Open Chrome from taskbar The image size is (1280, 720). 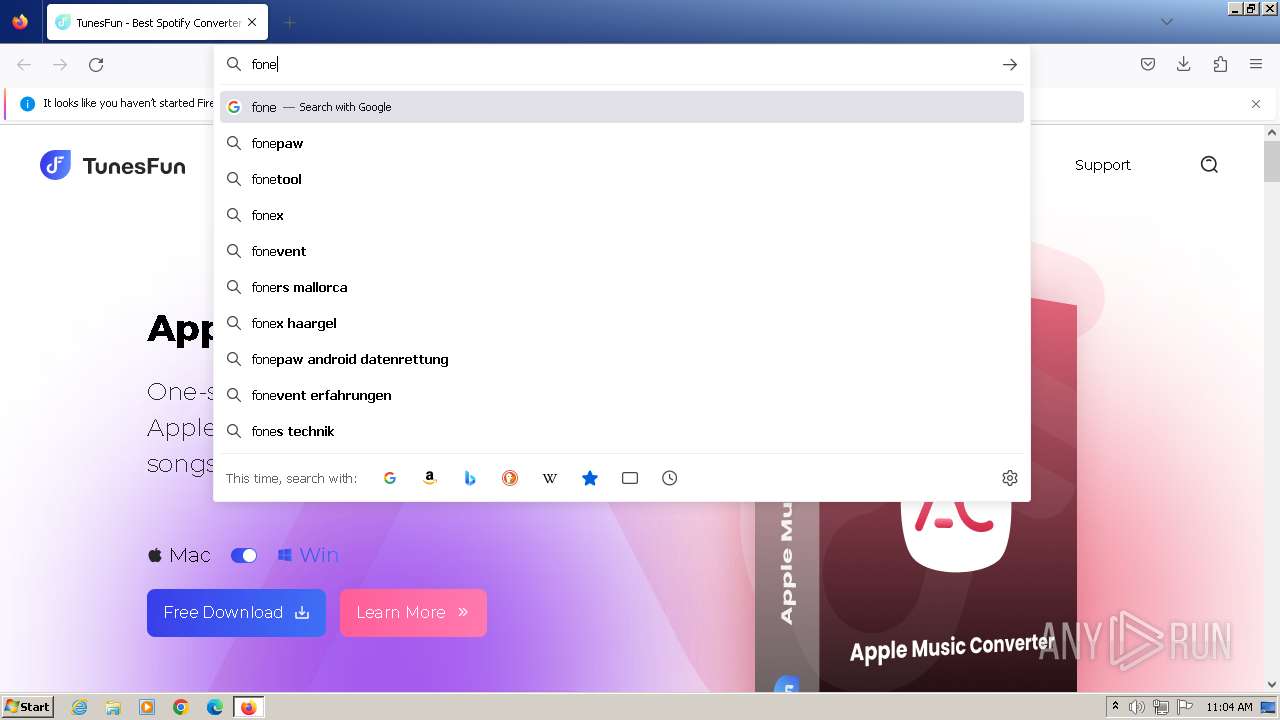click(x=181, y=707)
